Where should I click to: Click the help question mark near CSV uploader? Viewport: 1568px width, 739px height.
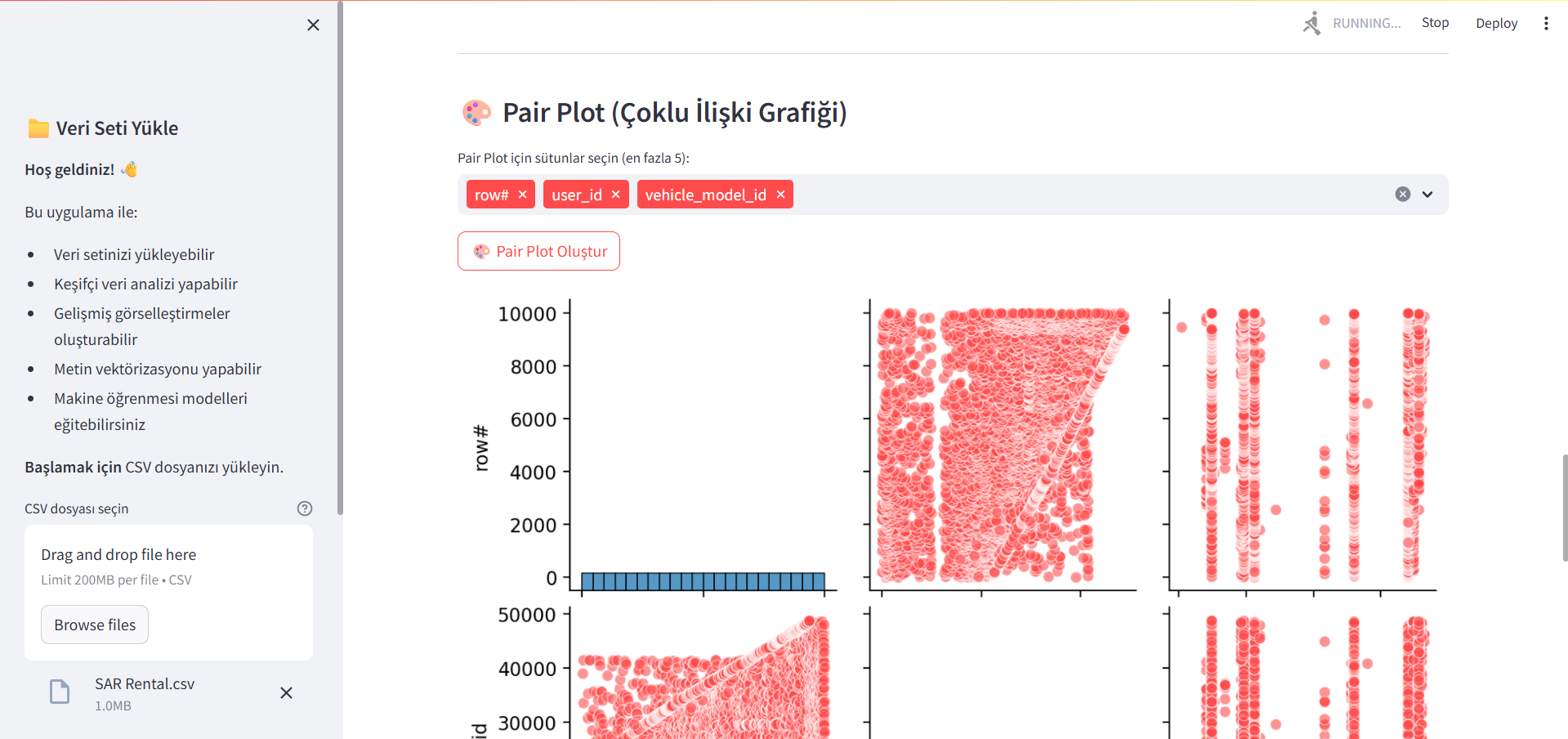304,508
